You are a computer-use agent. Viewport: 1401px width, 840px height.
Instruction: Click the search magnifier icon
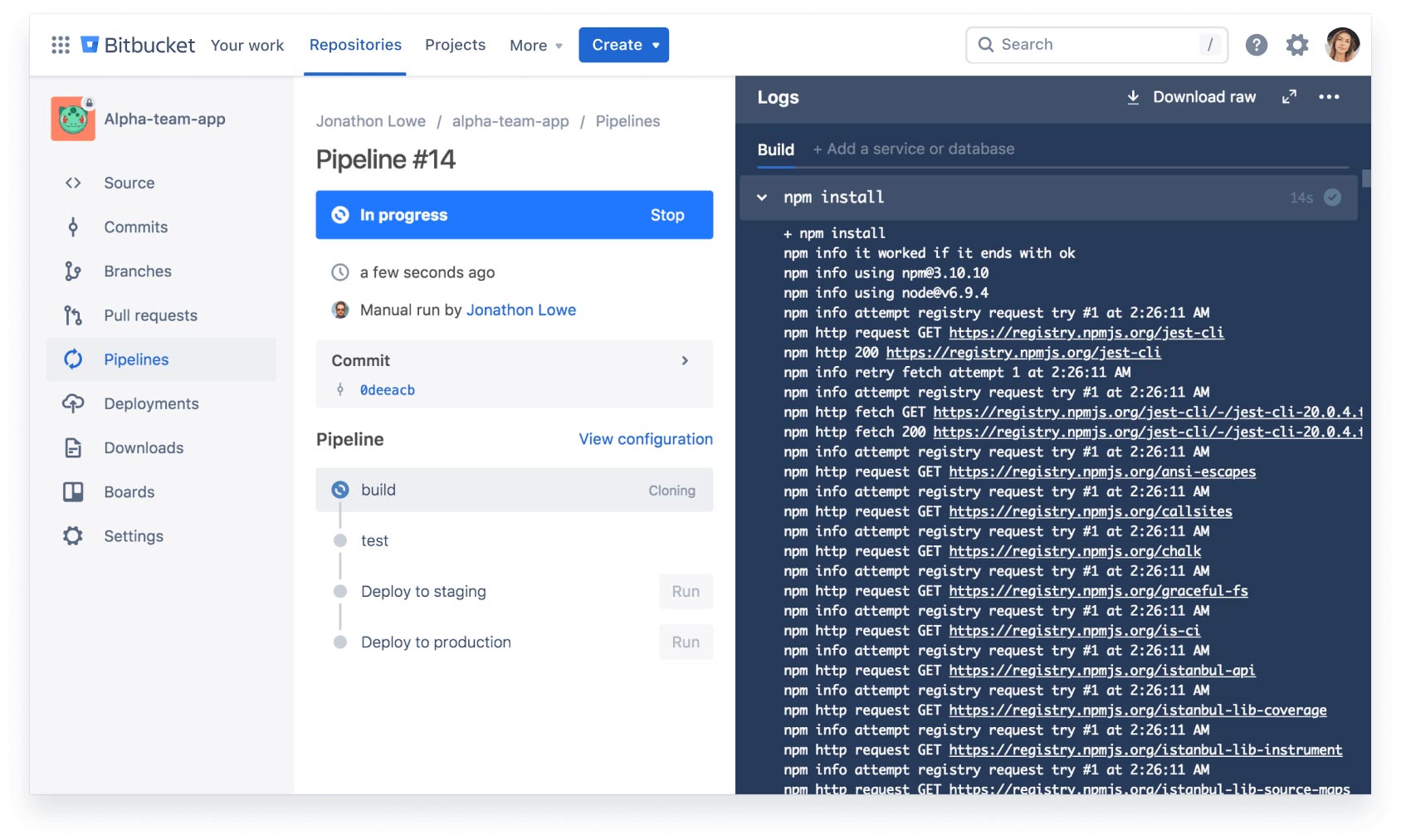(986, 45)
